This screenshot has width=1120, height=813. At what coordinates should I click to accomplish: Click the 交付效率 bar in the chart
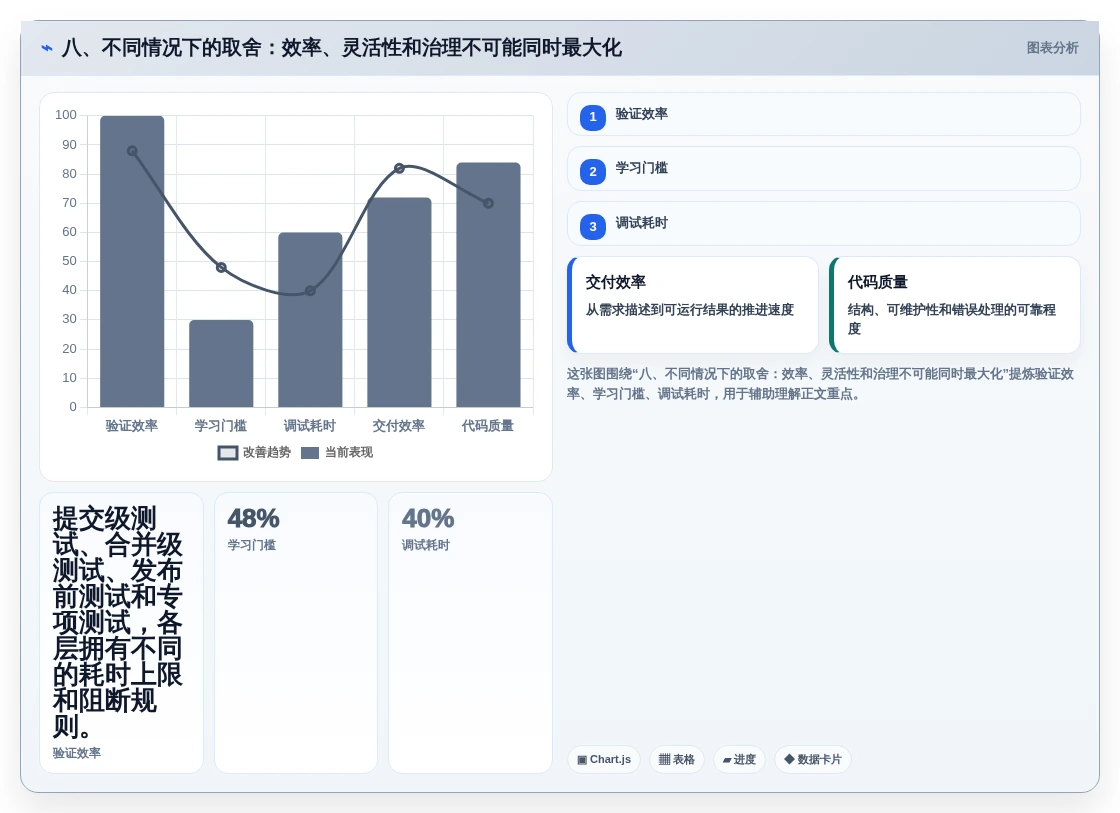click(x=399, y=302)
